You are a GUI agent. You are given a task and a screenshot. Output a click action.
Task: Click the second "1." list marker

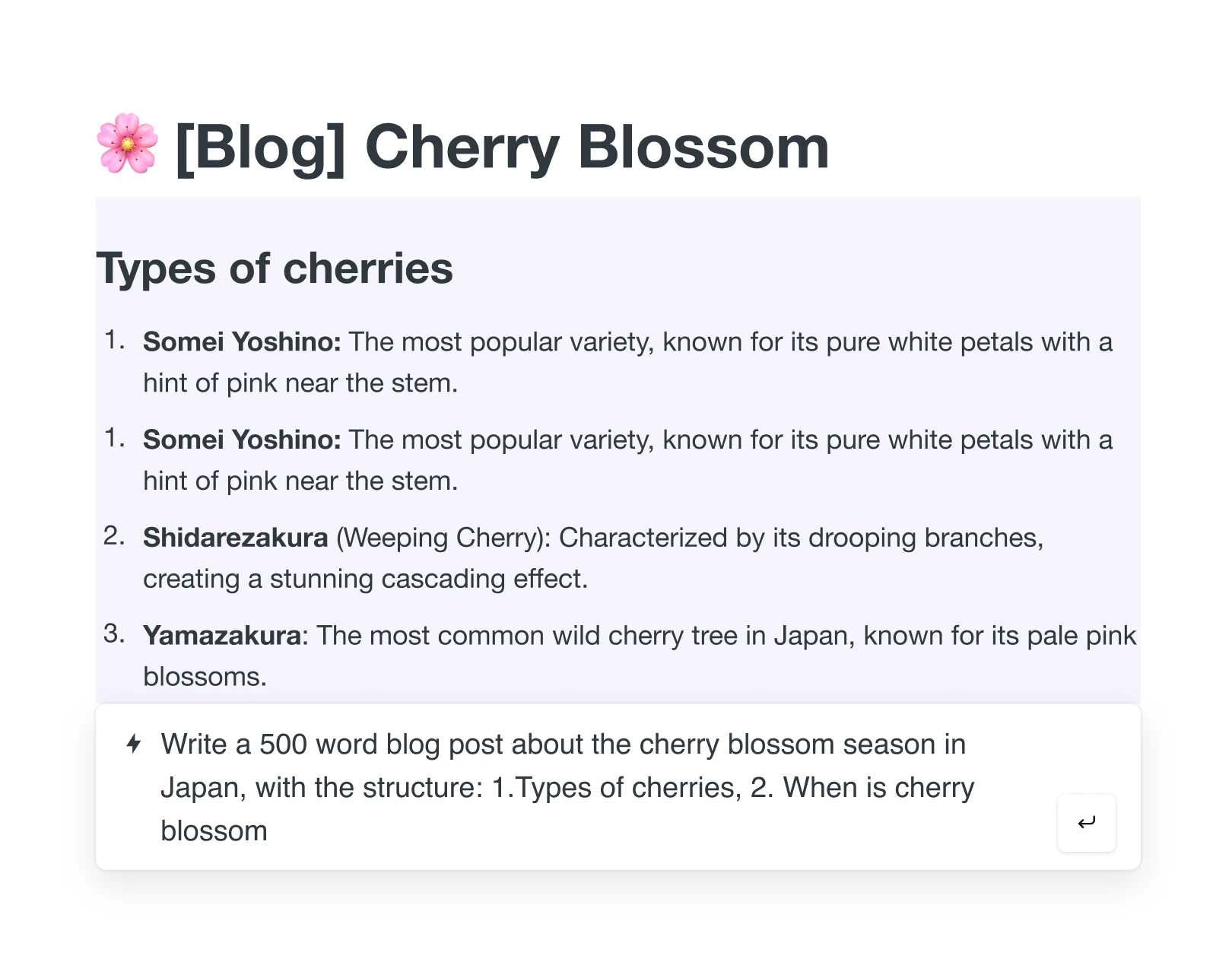tap(115, 438)
